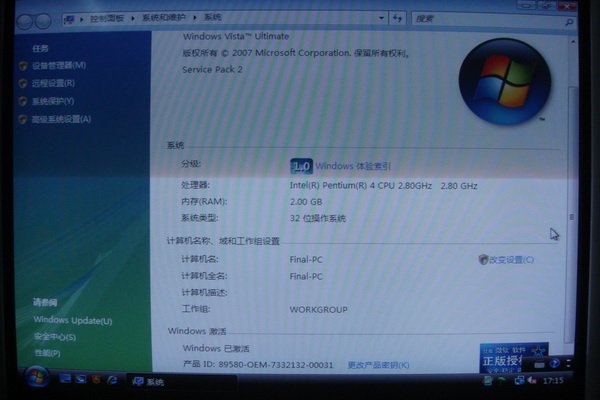Open 设备管理器(M) task link
Image resolution: width=600 pixels, height=400 pixels.
[59, 65]
